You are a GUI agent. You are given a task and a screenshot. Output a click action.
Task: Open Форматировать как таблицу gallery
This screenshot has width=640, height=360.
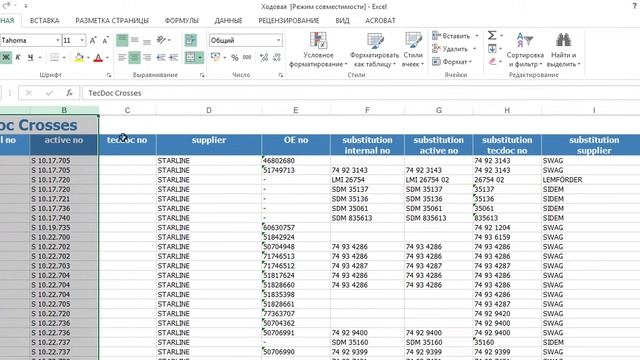pyautogui.click(x=374, y=50)
